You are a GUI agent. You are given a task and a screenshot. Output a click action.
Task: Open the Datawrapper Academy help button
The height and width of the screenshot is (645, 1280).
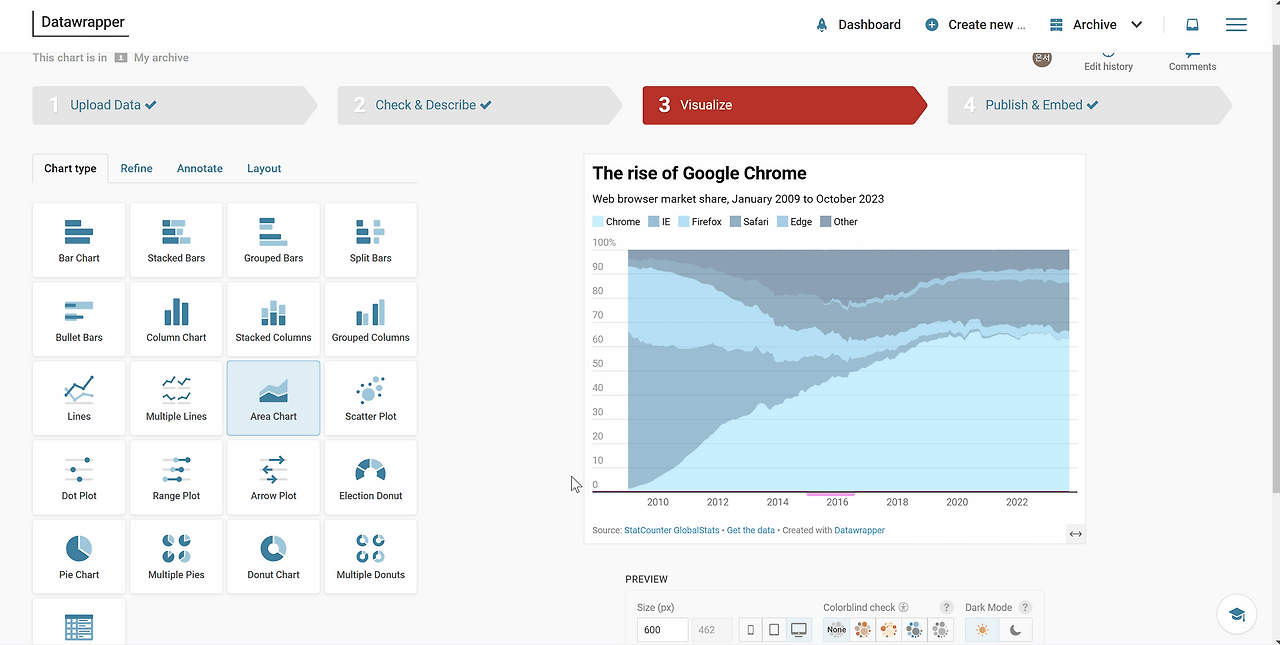1237,614
